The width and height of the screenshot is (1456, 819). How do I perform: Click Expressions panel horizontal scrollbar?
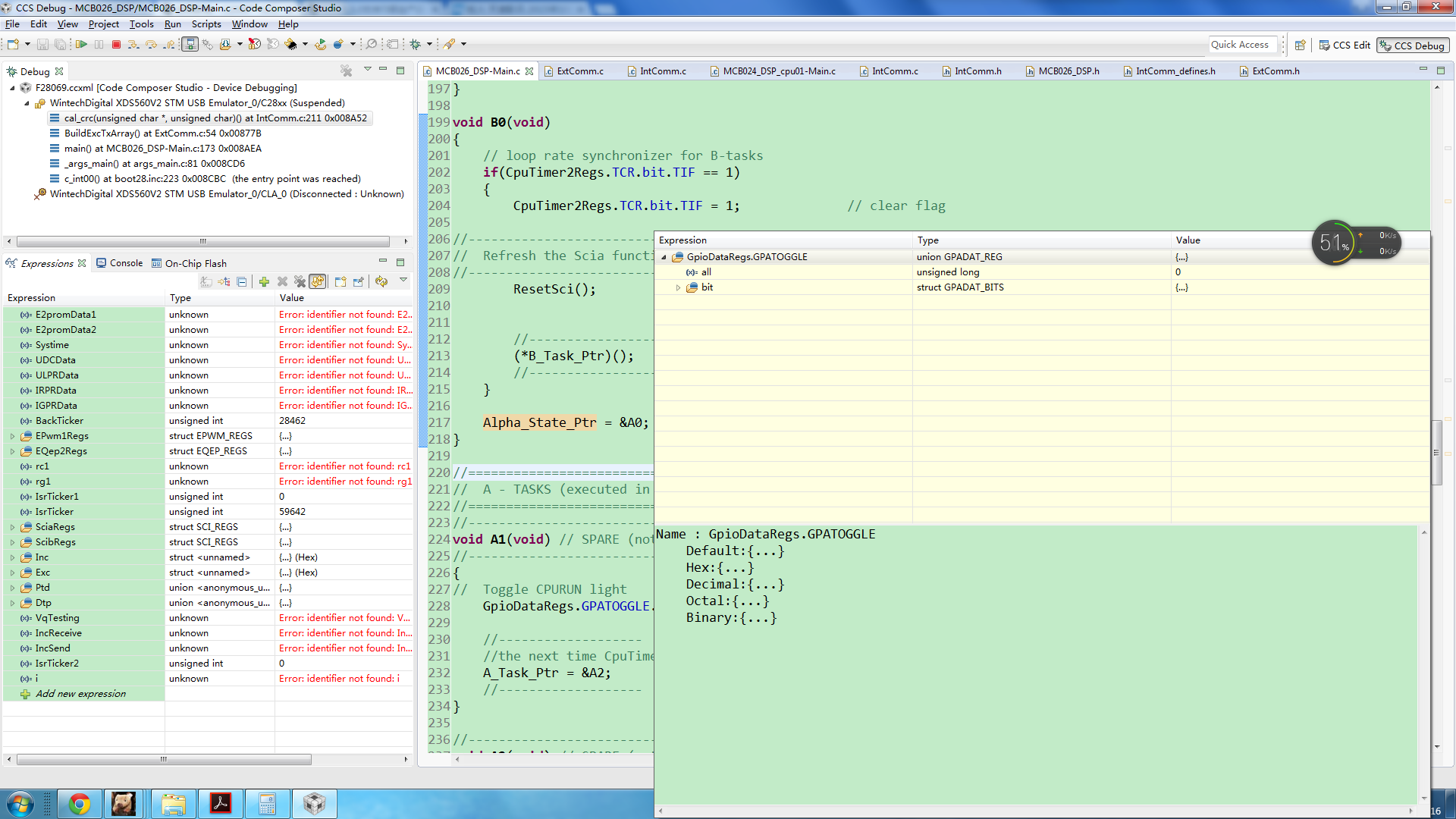pos(163,759)
